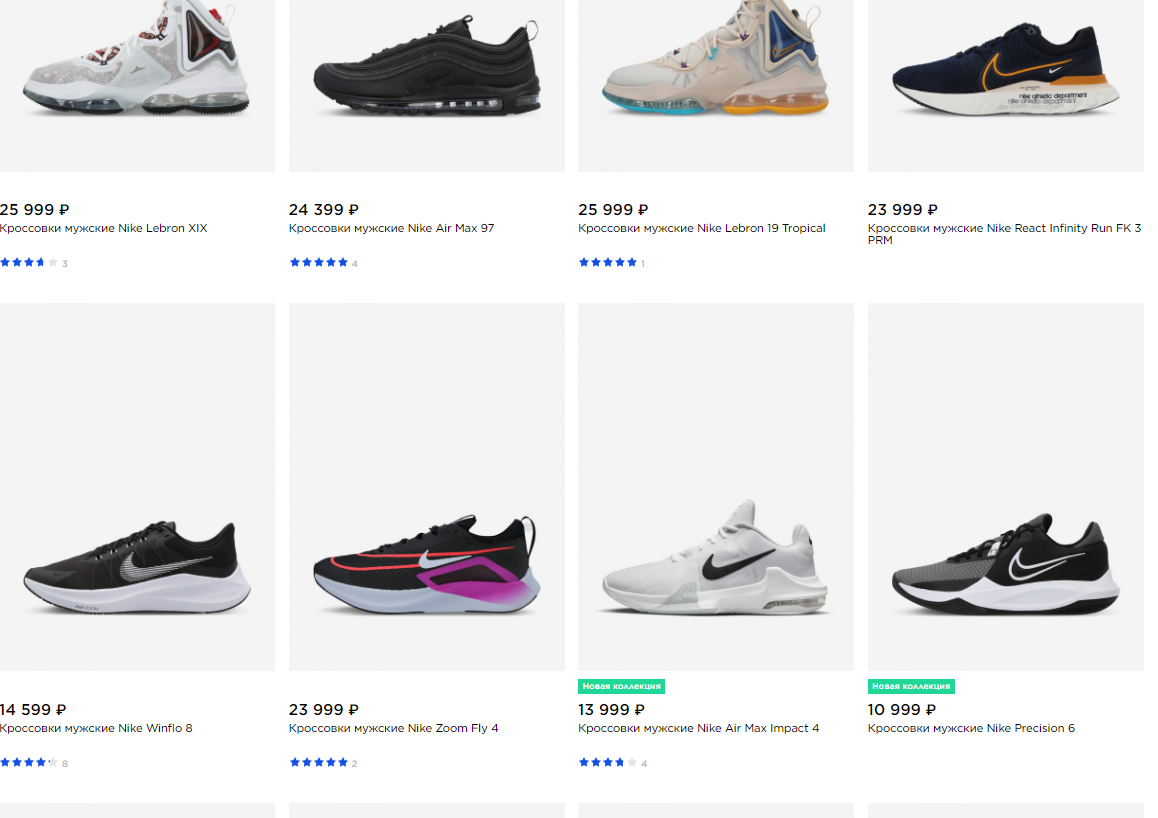Click the Nike Lebron XIX title link
This screenshot has width=1158, height=818.
pyautogui.click(x=104, y=228)
